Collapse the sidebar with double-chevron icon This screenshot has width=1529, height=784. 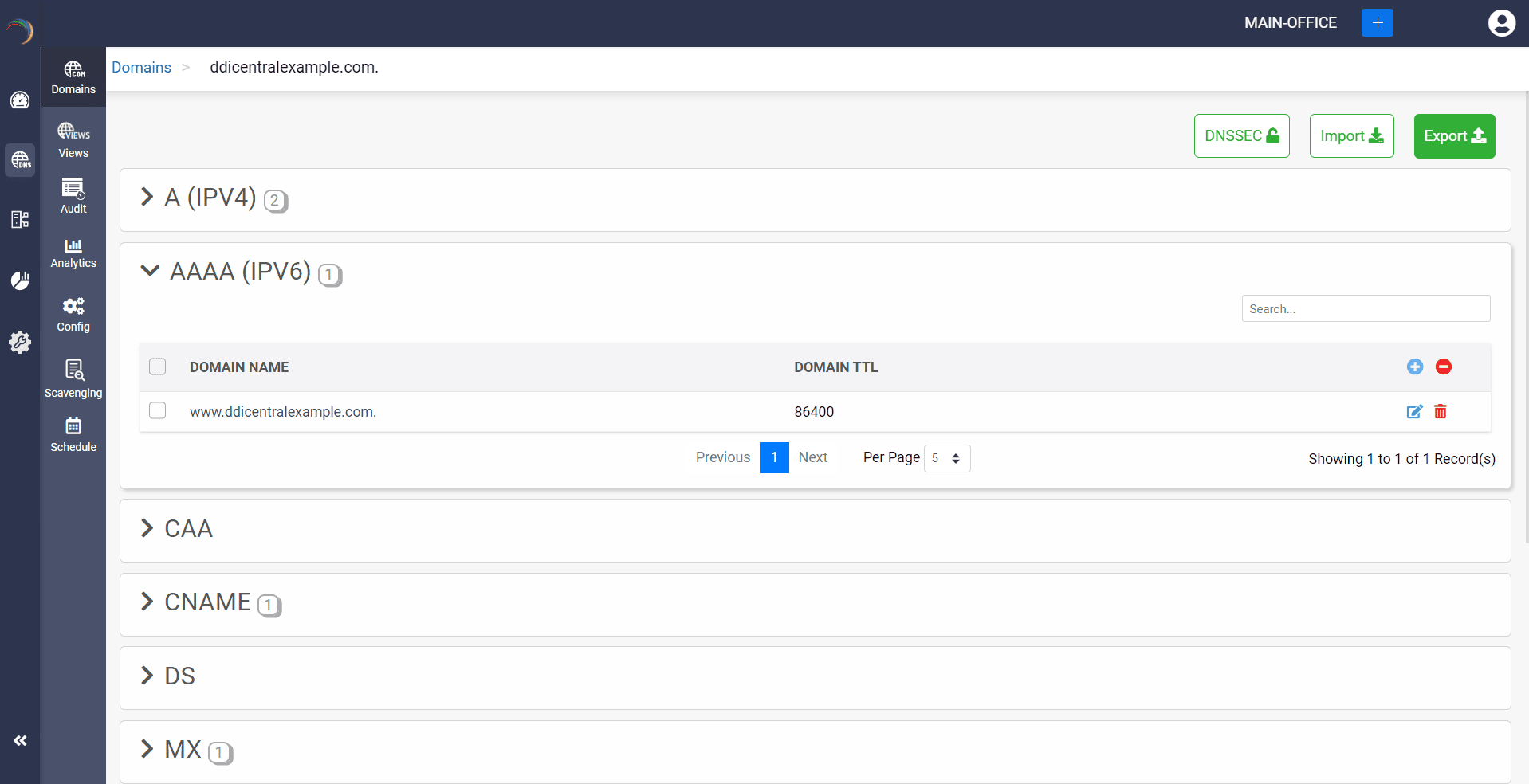coord(20,741)
